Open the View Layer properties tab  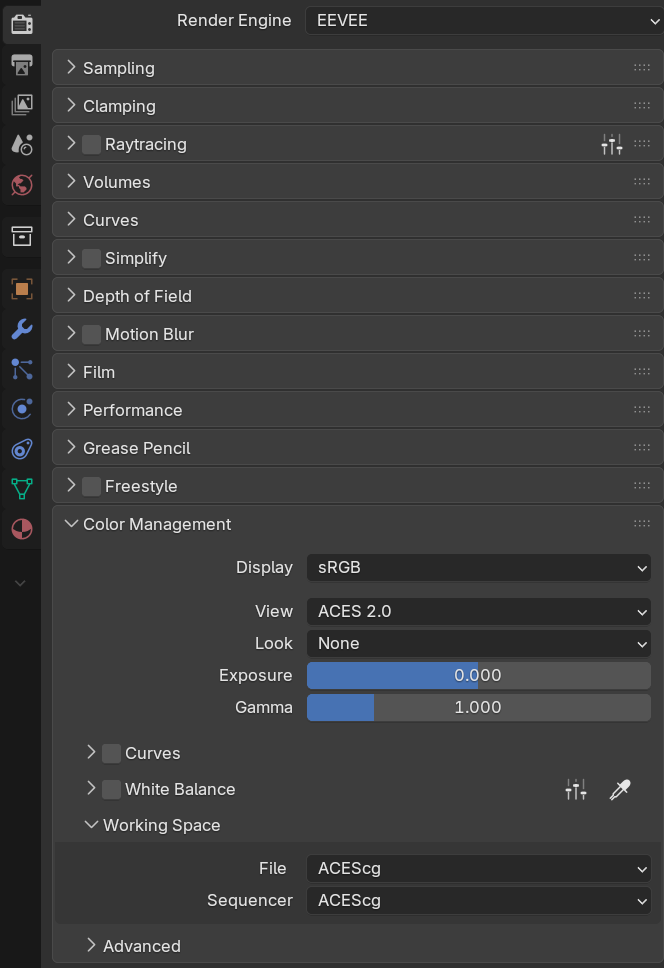tap(21, 105)
